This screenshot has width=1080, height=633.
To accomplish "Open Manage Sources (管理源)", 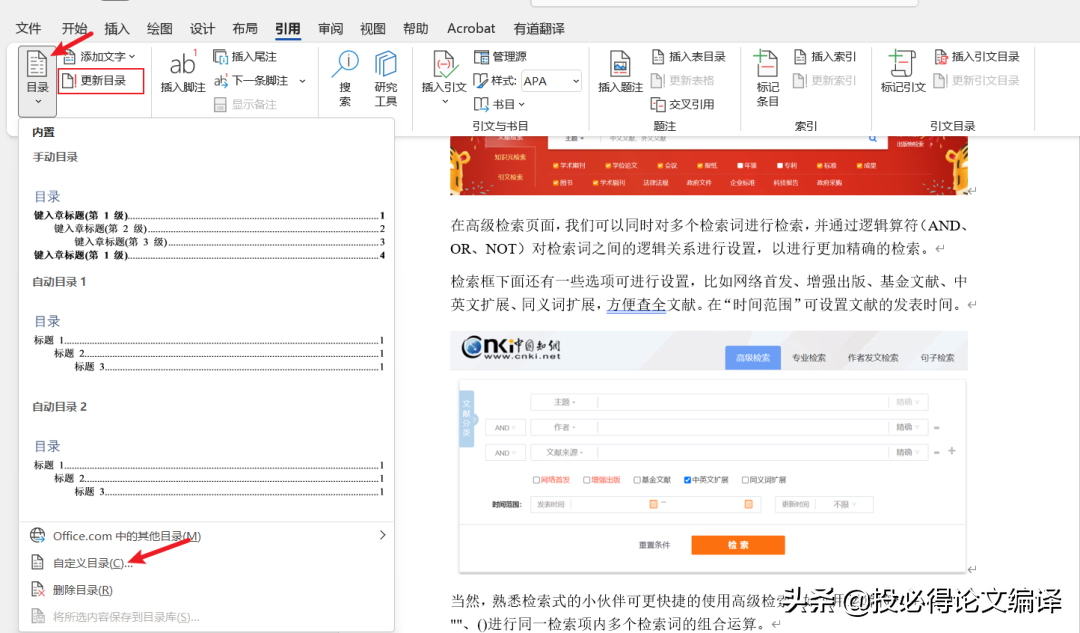I will pyautogui.click(x=505, y=56).
